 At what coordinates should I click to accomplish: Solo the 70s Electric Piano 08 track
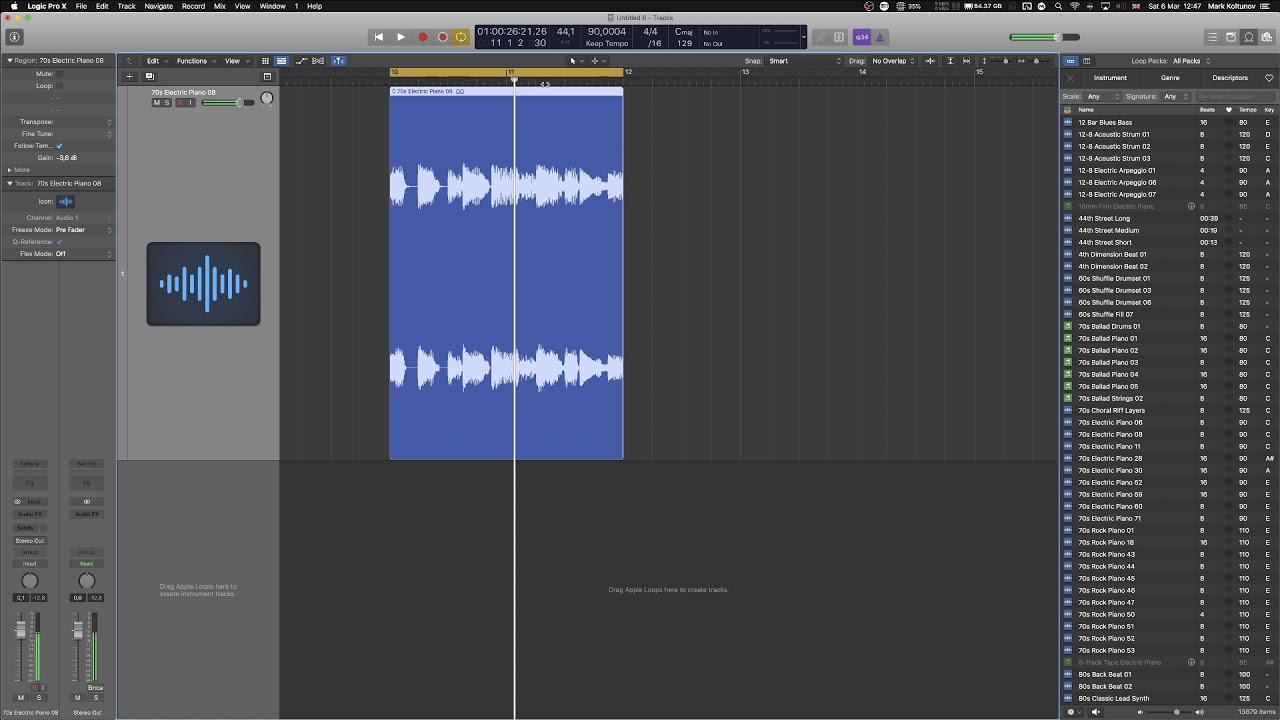pyautogui.click(x=166, y=103)
